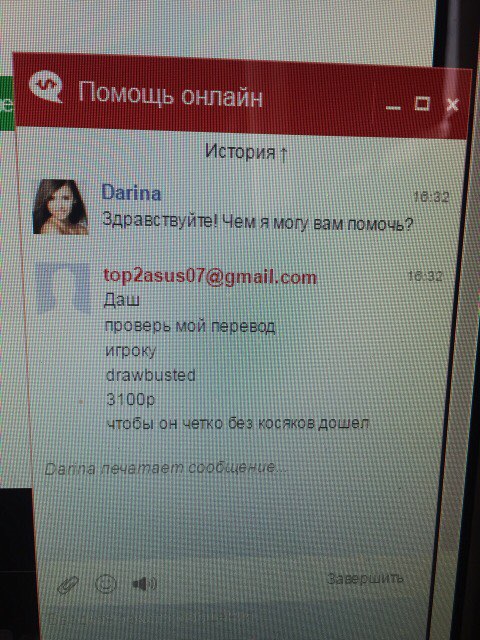Screen dimensions: 480x640
Task: Close the Помощь онлайн chat window
Action: point(452,105)
